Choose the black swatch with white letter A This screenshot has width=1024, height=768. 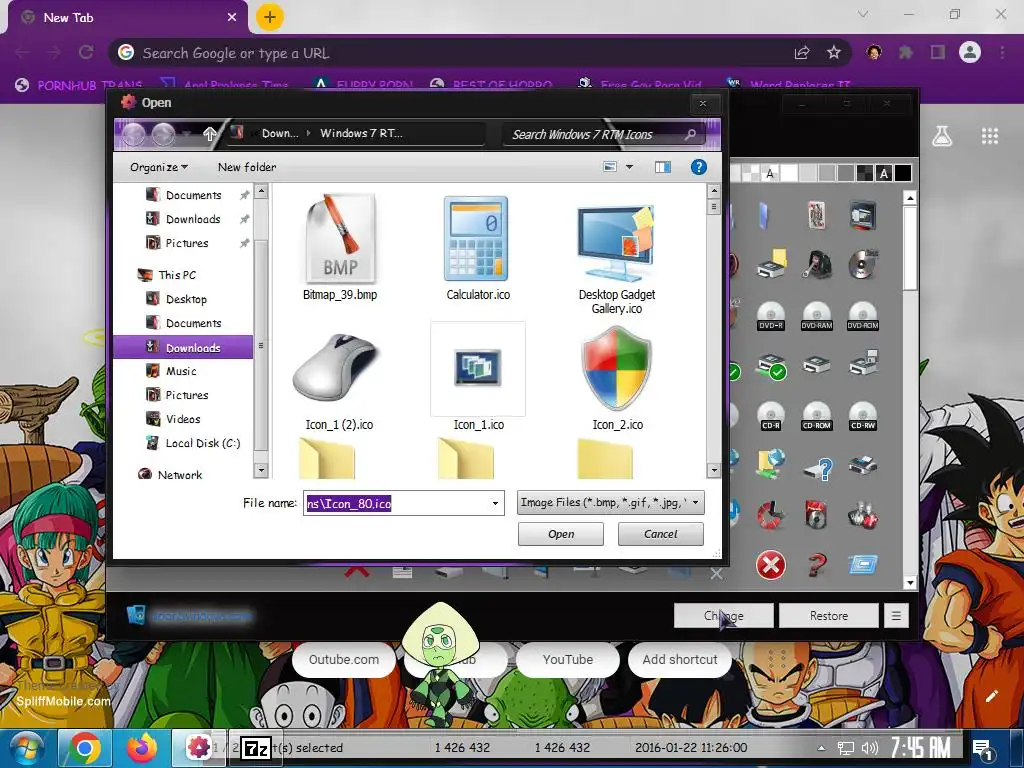click(x=884, y=173)
